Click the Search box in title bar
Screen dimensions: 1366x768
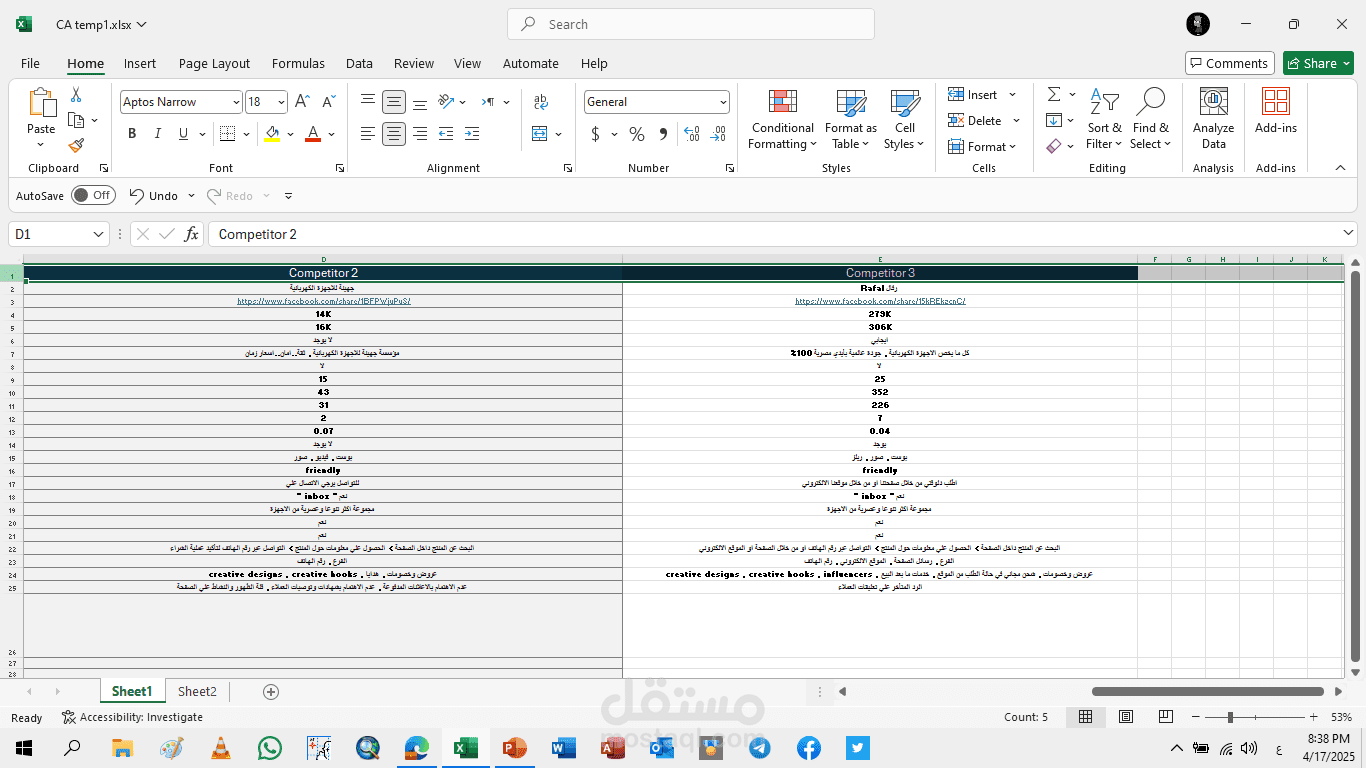click(x=691, y=24)
